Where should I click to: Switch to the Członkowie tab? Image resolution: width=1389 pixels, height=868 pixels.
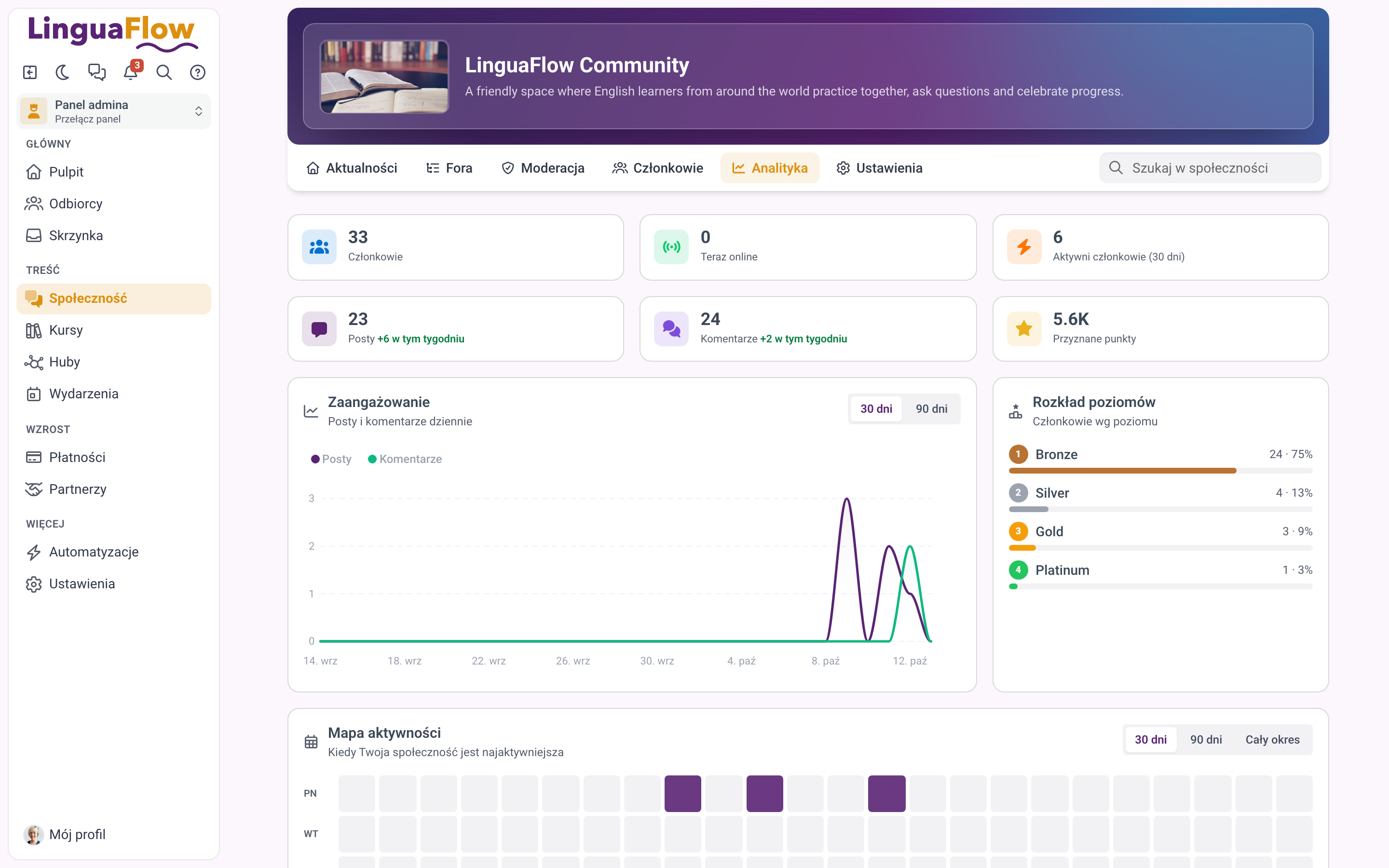tap(658, 168)
